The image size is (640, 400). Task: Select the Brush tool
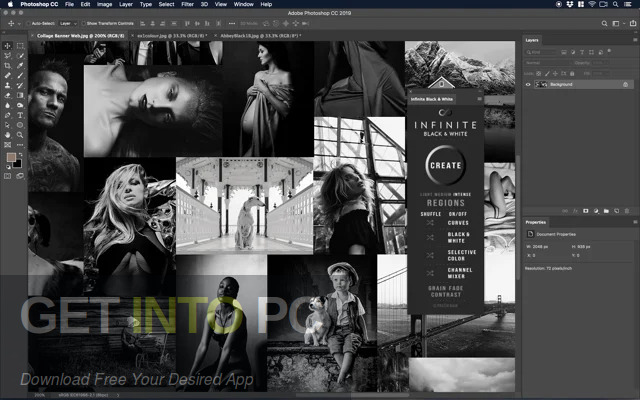[x=20, y=76]
